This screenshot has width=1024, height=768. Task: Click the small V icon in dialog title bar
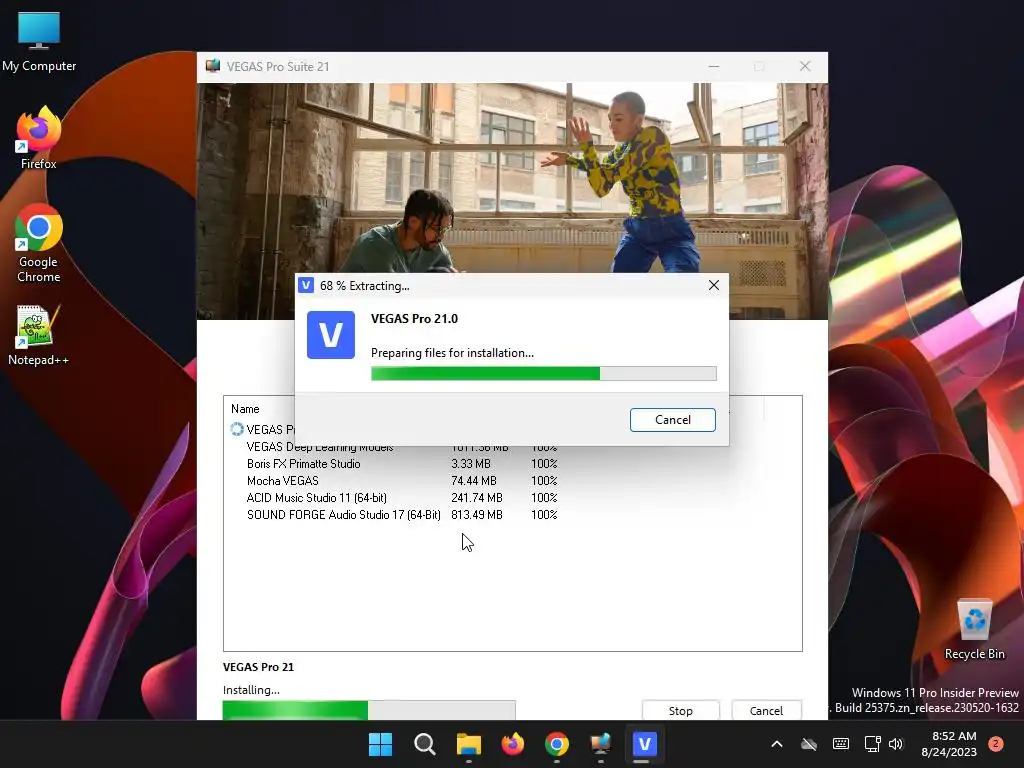click(306, 285)
